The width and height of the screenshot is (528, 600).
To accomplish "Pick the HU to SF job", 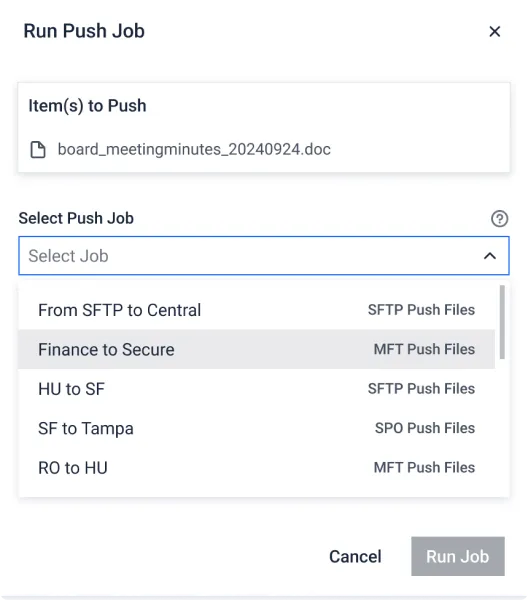I will pos(257,389).
